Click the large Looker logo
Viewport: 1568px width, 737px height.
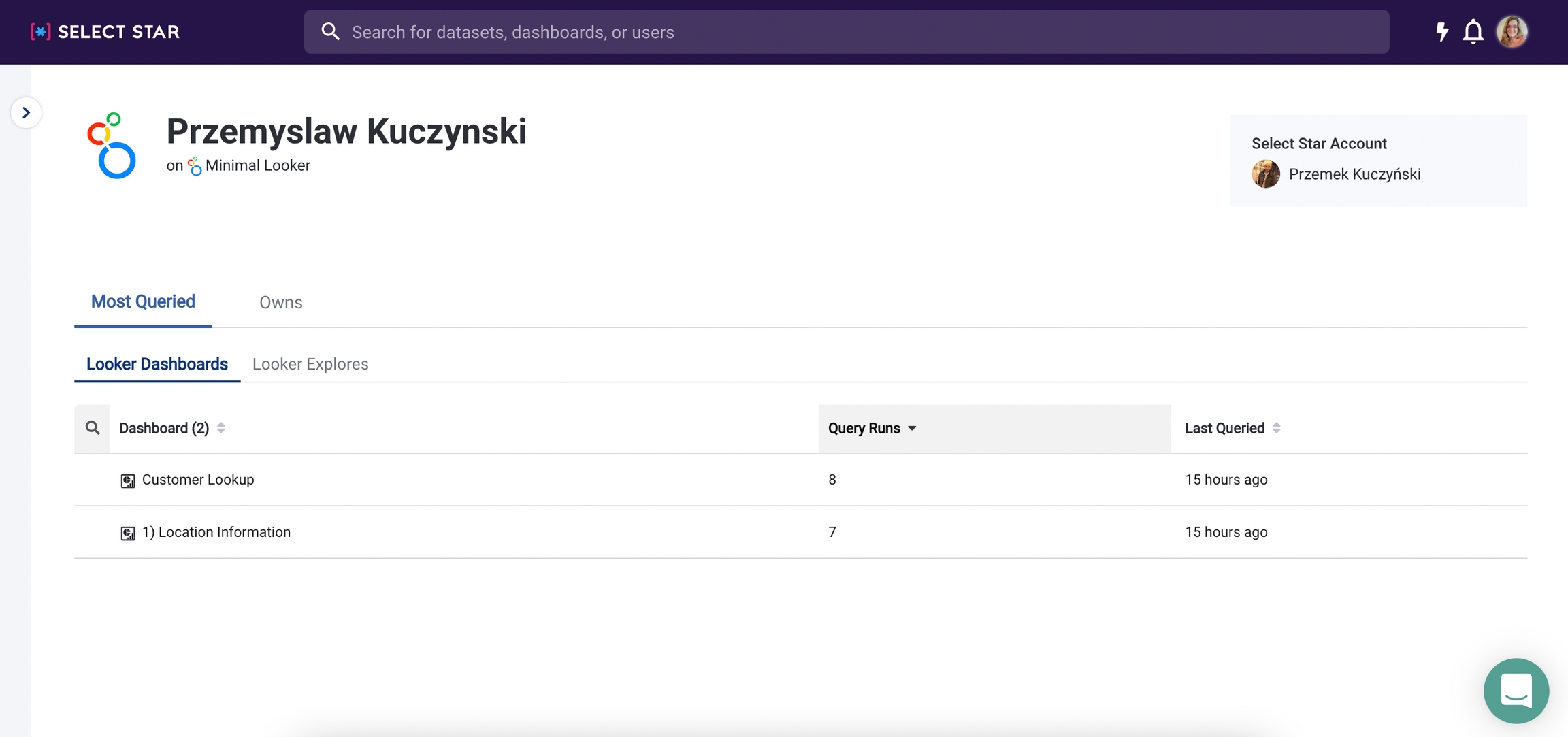[112, 146]
